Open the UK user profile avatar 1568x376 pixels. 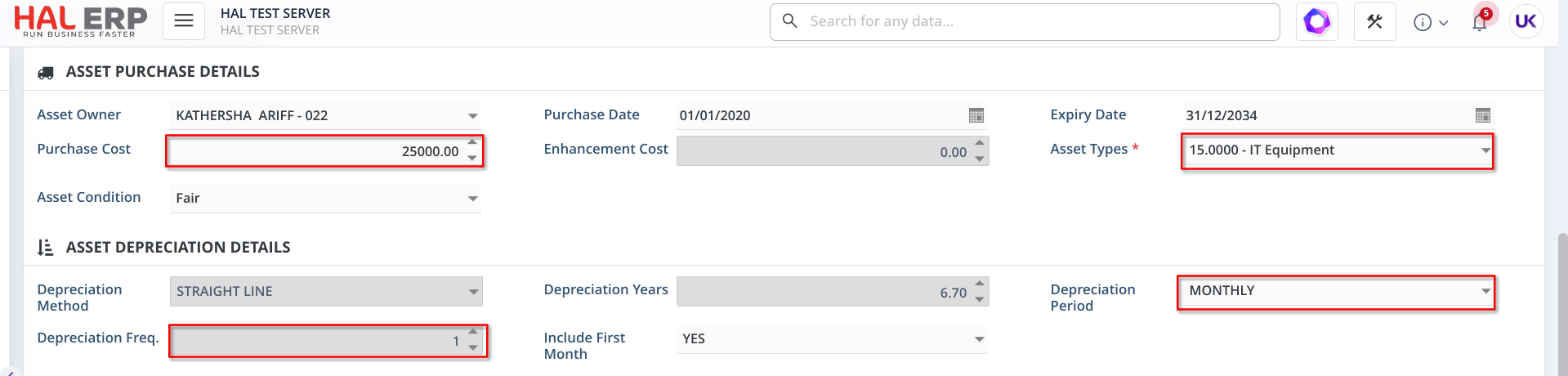pos(1526,21)
